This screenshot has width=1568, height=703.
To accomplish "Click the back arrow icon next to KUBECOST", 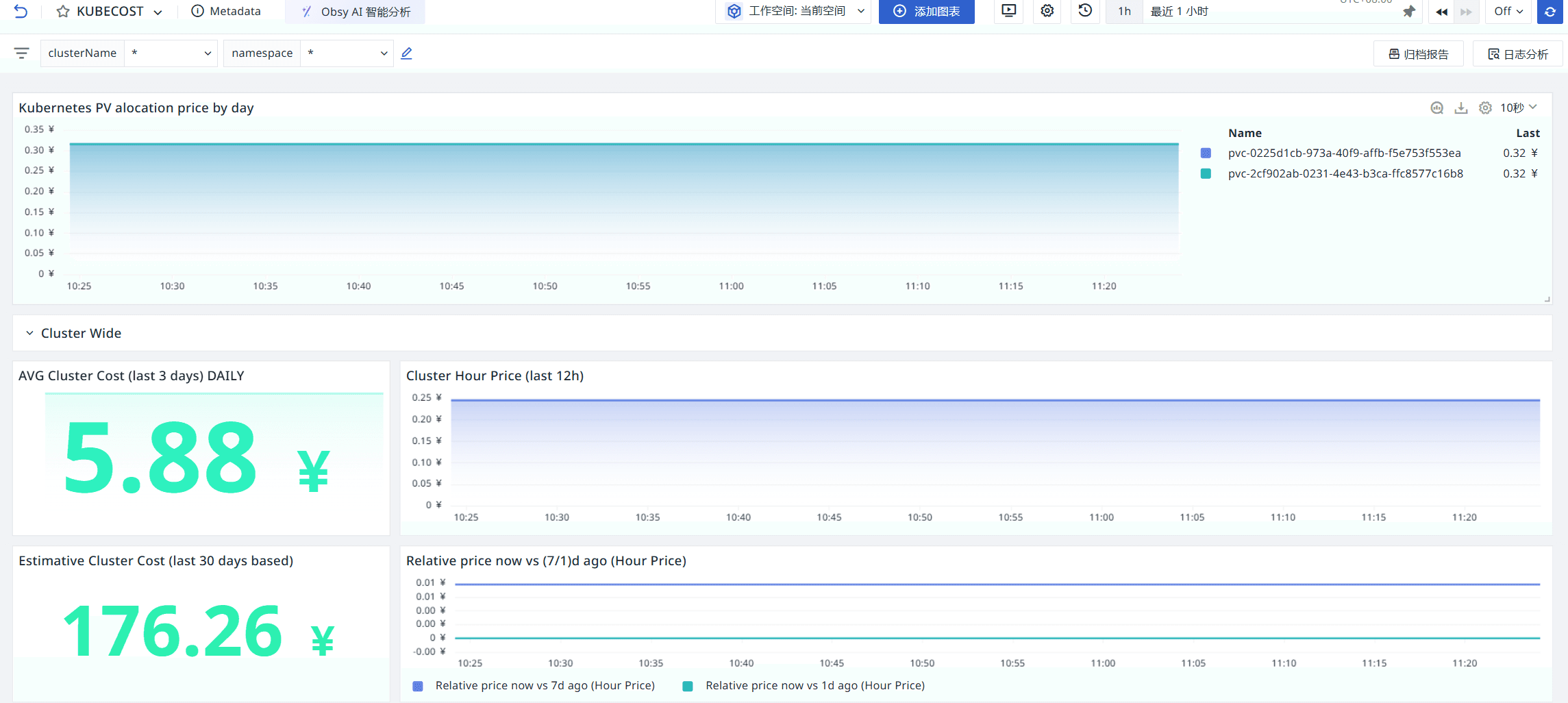I will click(x=21, y=12).
